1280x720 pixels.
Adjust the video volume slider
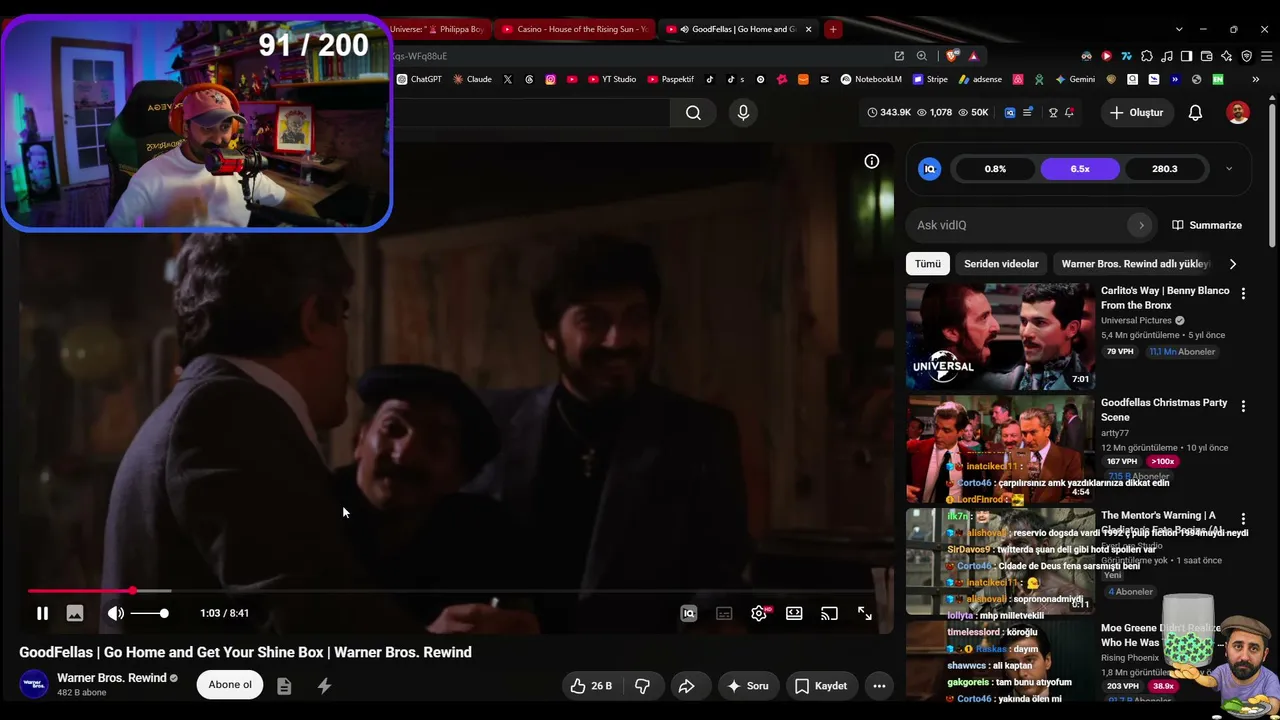tap(150, 613)
